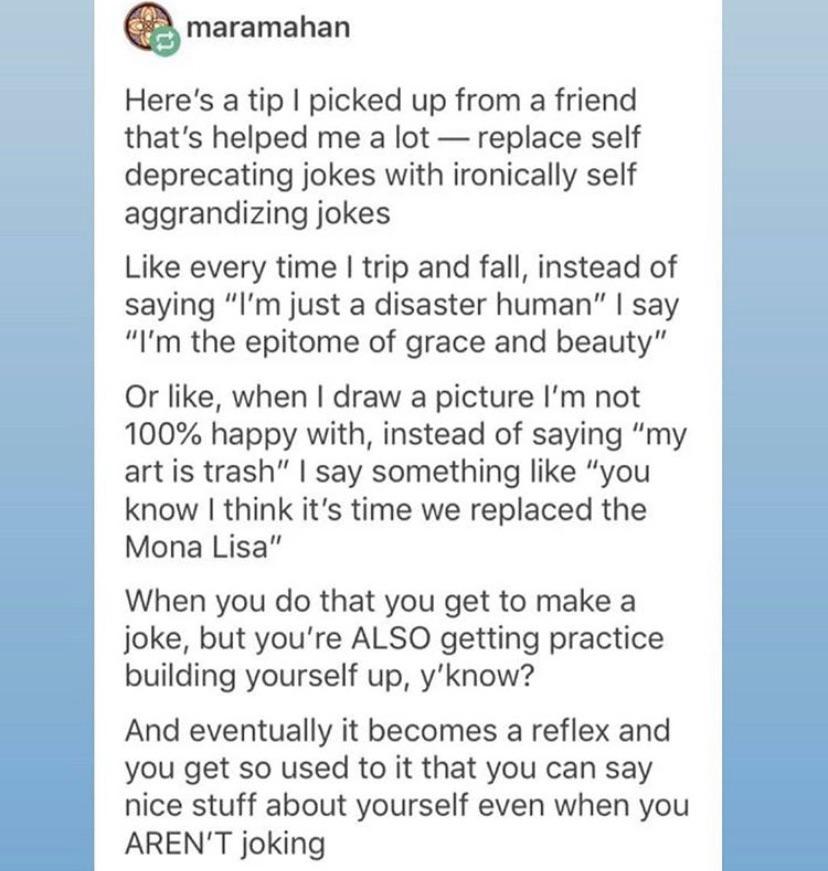This screenshot has width=828, height=871.
Task: Click the blue gradient margin right of post
Action: coord(775,436)
